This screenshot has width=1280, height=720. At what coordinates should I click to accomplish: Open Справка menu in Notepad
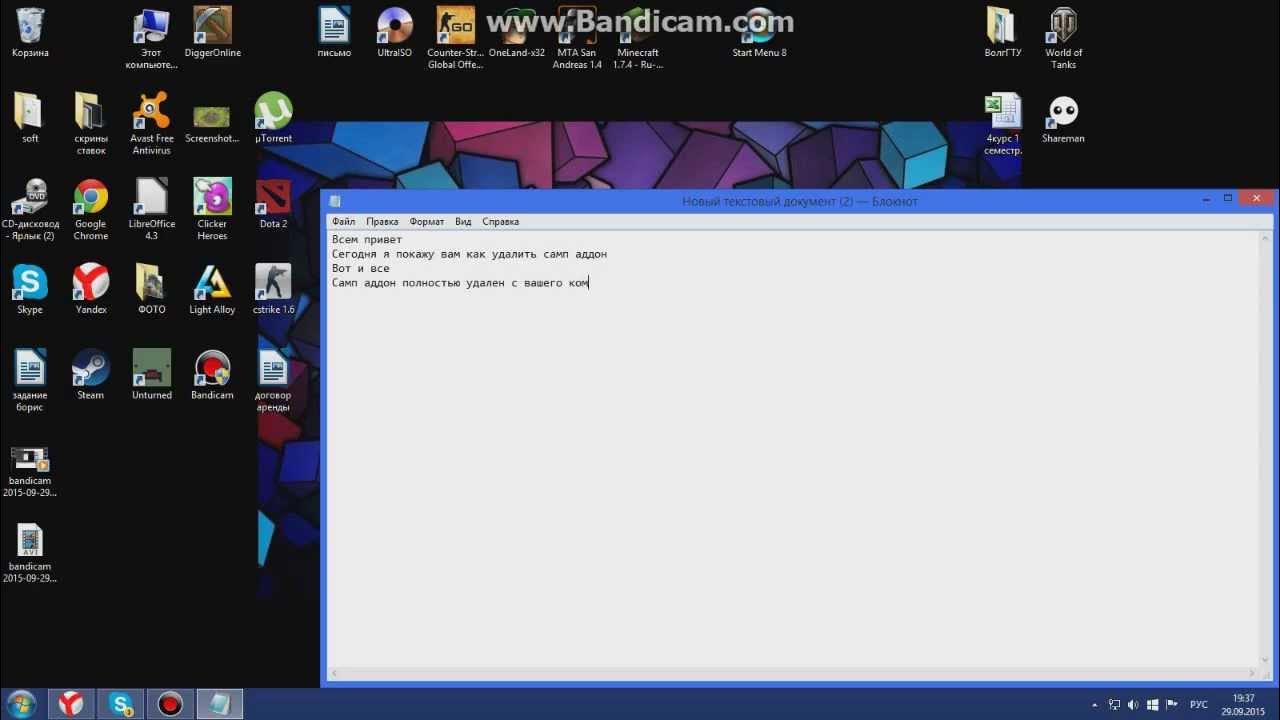pos(501,222)
